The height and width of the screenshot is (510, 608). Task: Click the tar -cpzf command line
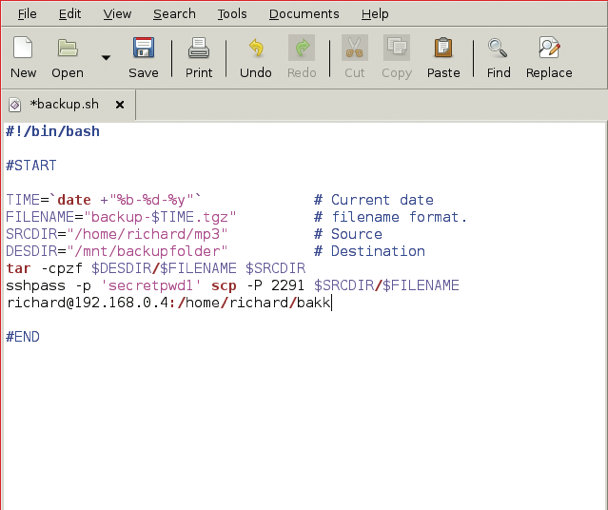(x=150, y=268)
